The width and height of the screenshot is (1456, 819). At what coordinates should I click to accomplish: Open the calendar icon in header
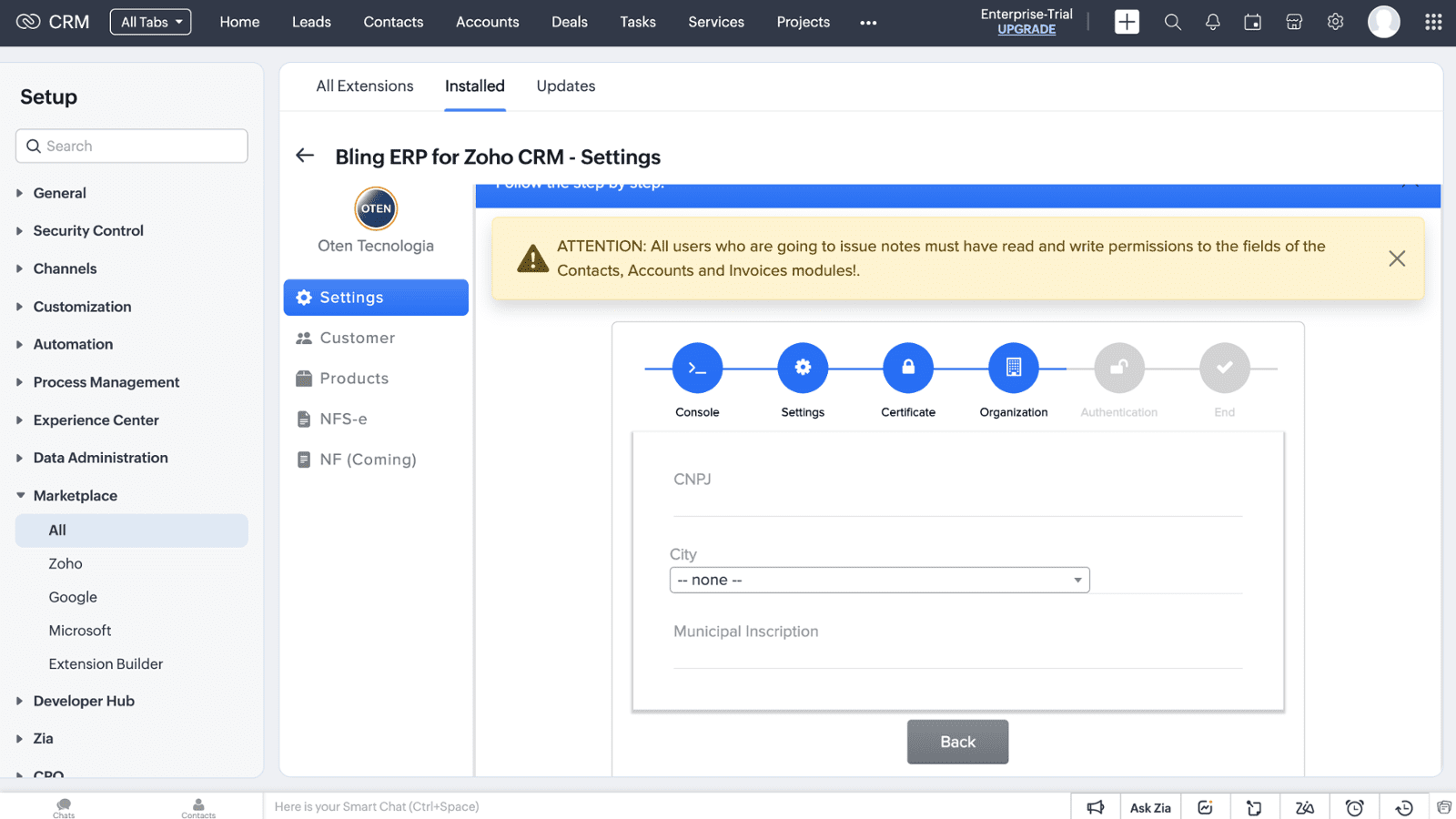(x=1252, y=22)
